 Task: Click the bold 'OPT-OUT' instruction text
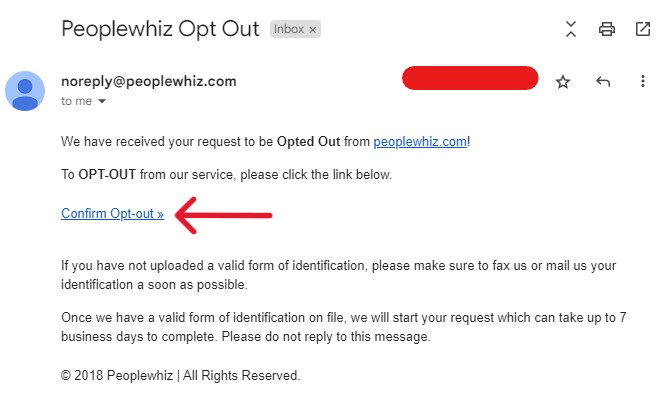click(107, 174)
